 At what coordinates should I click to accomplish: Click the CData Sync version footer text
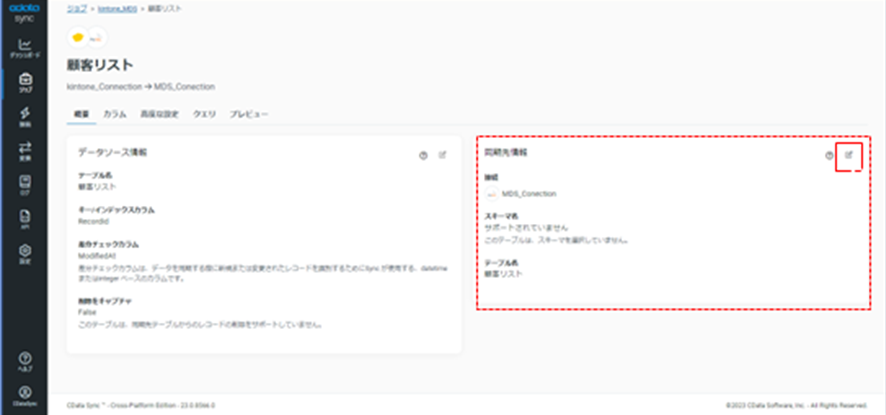pos(141,405)
